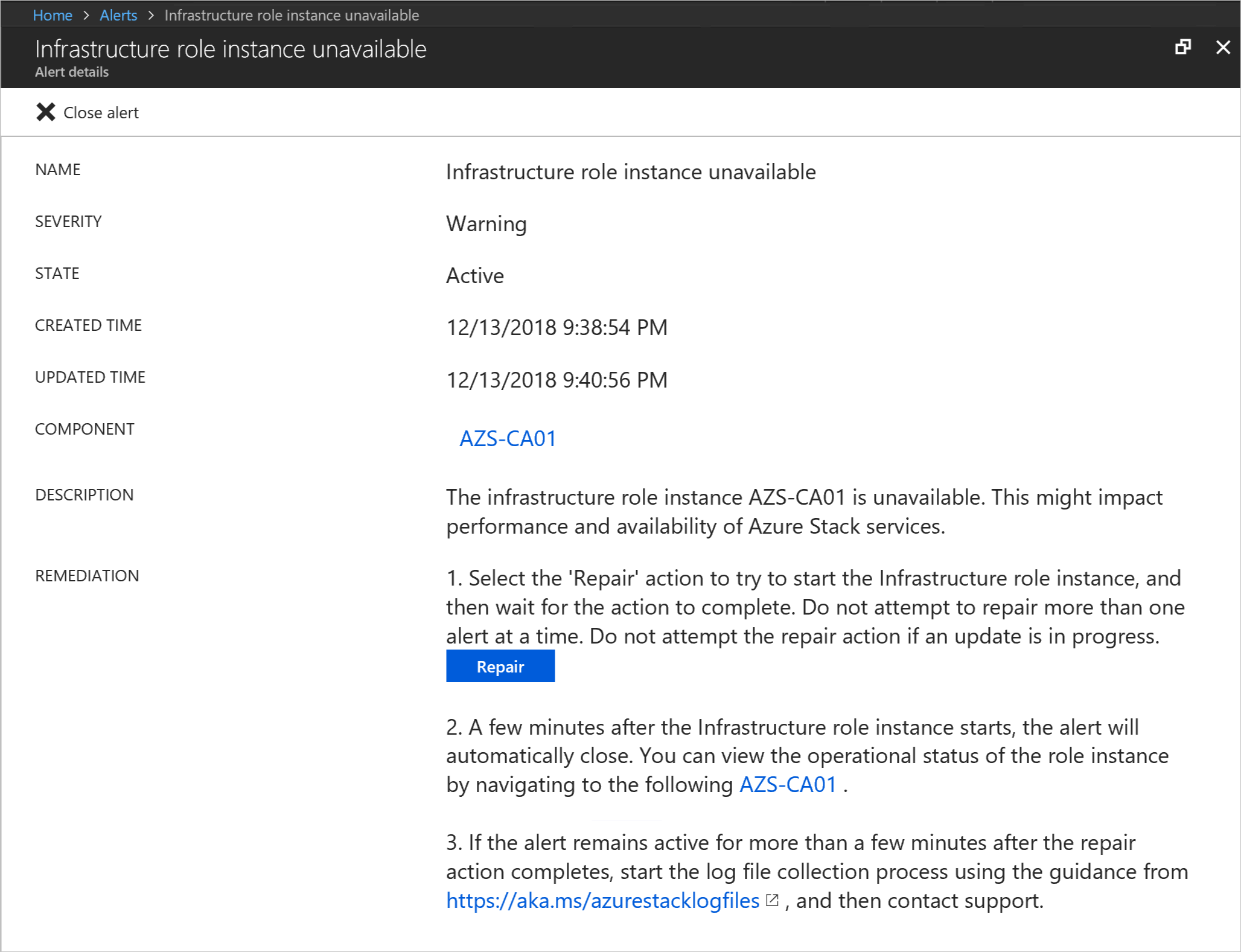
Task: Click the Repair button to fix instance
Action: 501,666
